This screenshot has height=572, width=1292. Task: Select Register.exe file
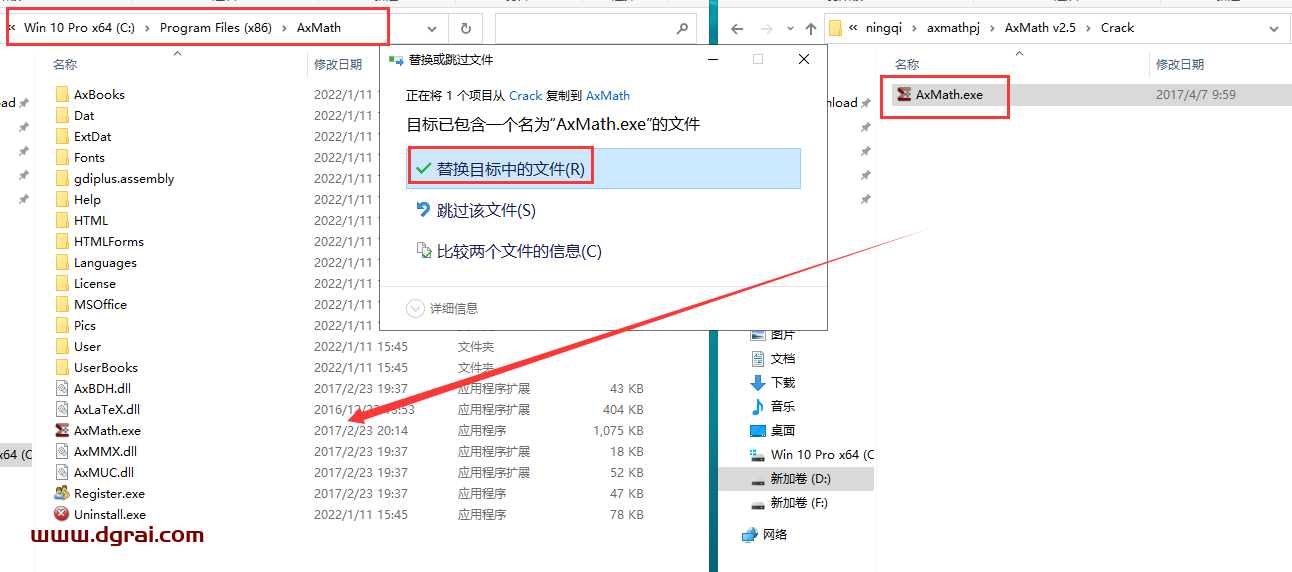[x=109, y=493]
